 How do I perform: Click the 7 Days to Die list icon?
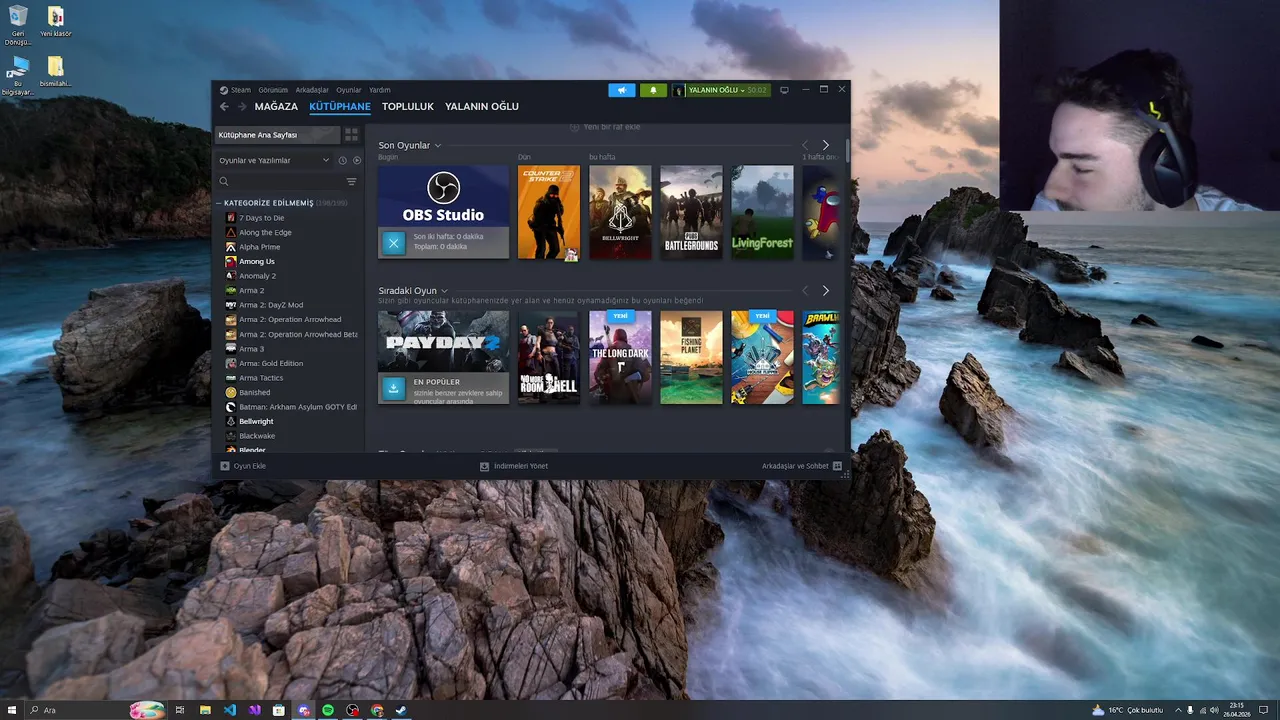point(231,218)
